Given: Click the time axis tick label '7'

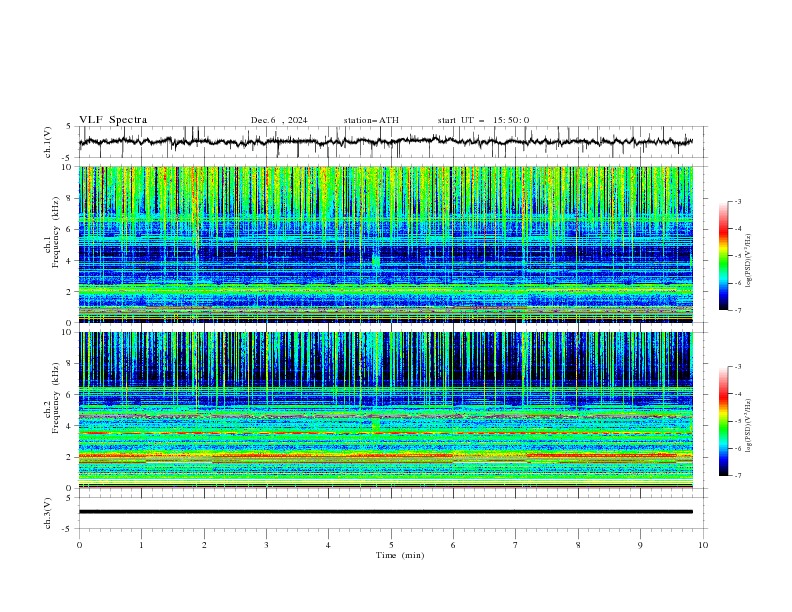Looking at the screenshot, I should [516, 545].
